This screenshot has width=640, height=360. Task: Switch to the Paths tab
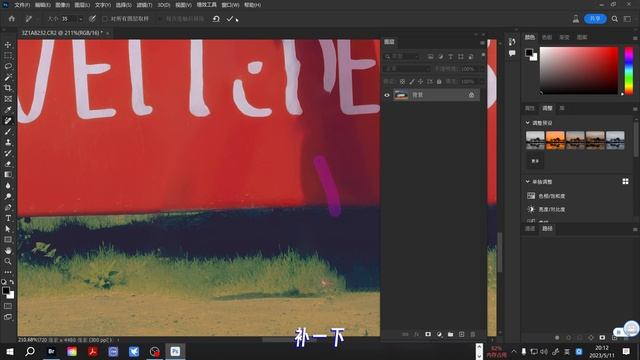click(547, 229)
